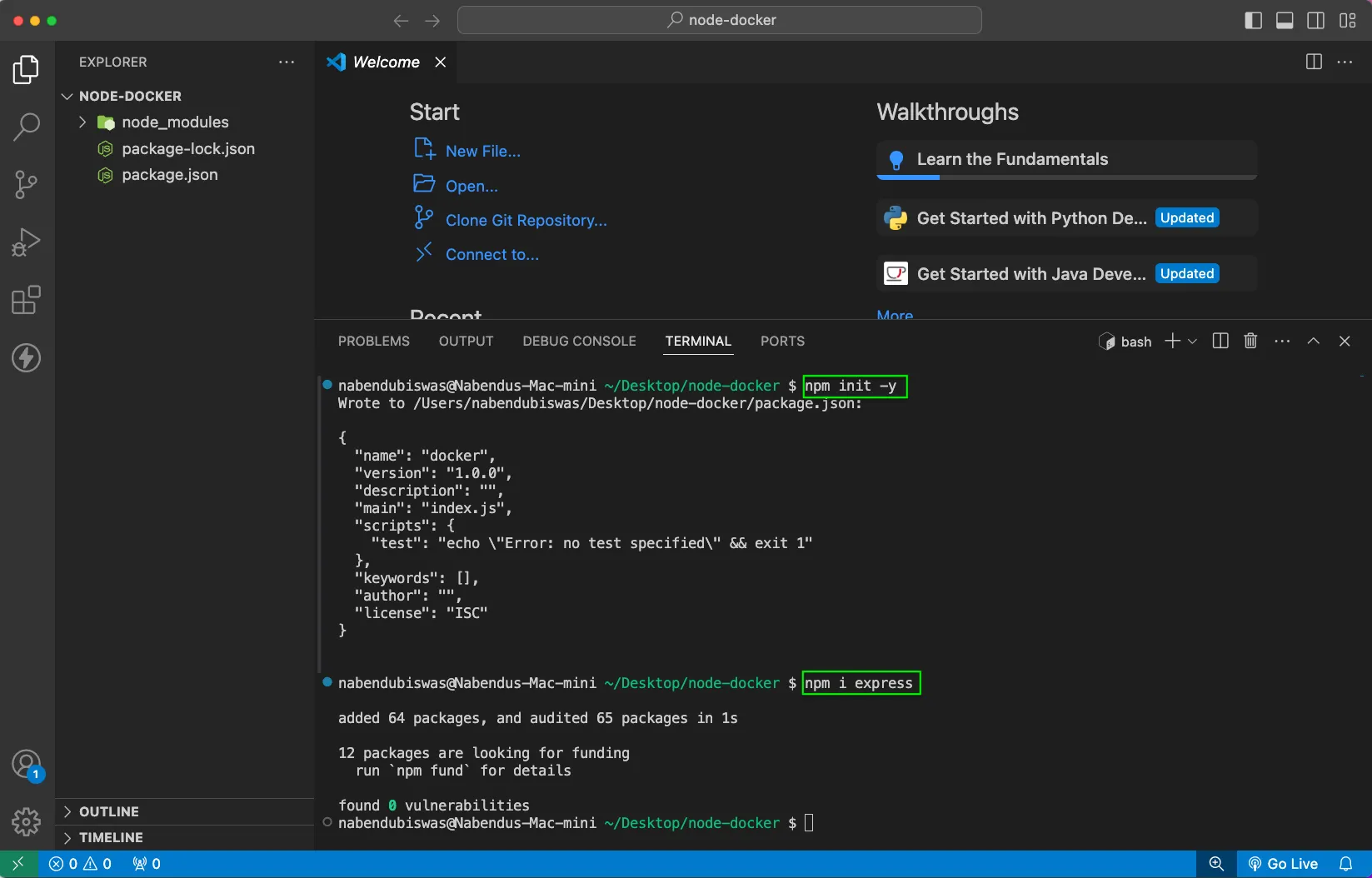
Task: Open the Thunder Client lightning icon
Action: [x=27, y=358]
